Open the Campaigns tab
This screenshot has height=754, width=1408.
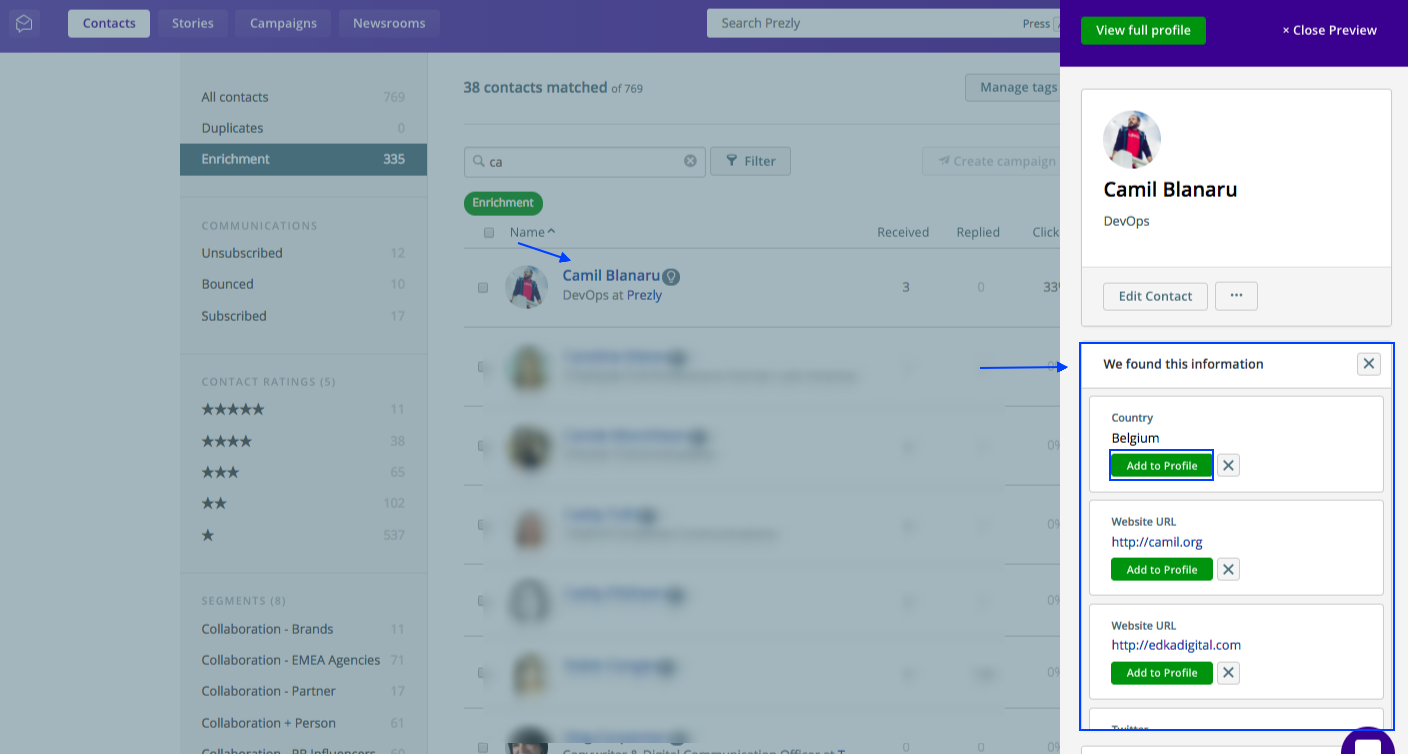tap(283, 23)
